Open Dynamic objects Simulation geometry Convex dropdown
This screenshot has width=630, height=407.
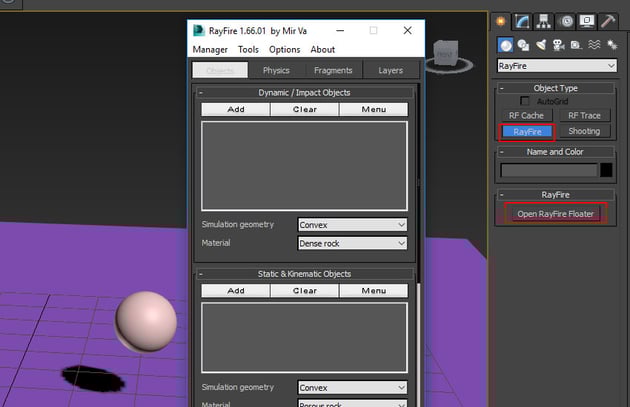(352, 225)
